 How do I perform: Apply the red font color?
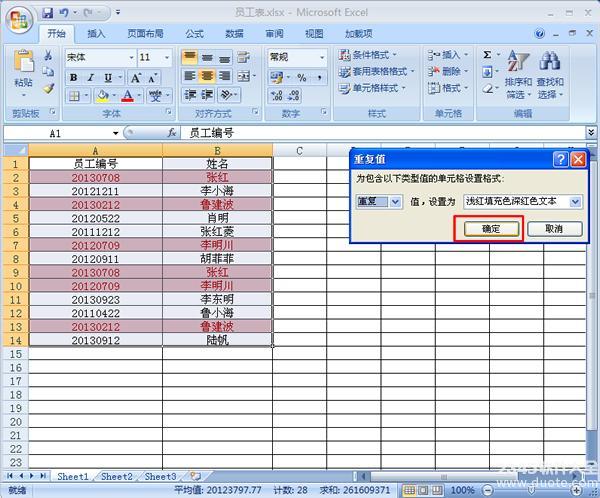[127, 96]
